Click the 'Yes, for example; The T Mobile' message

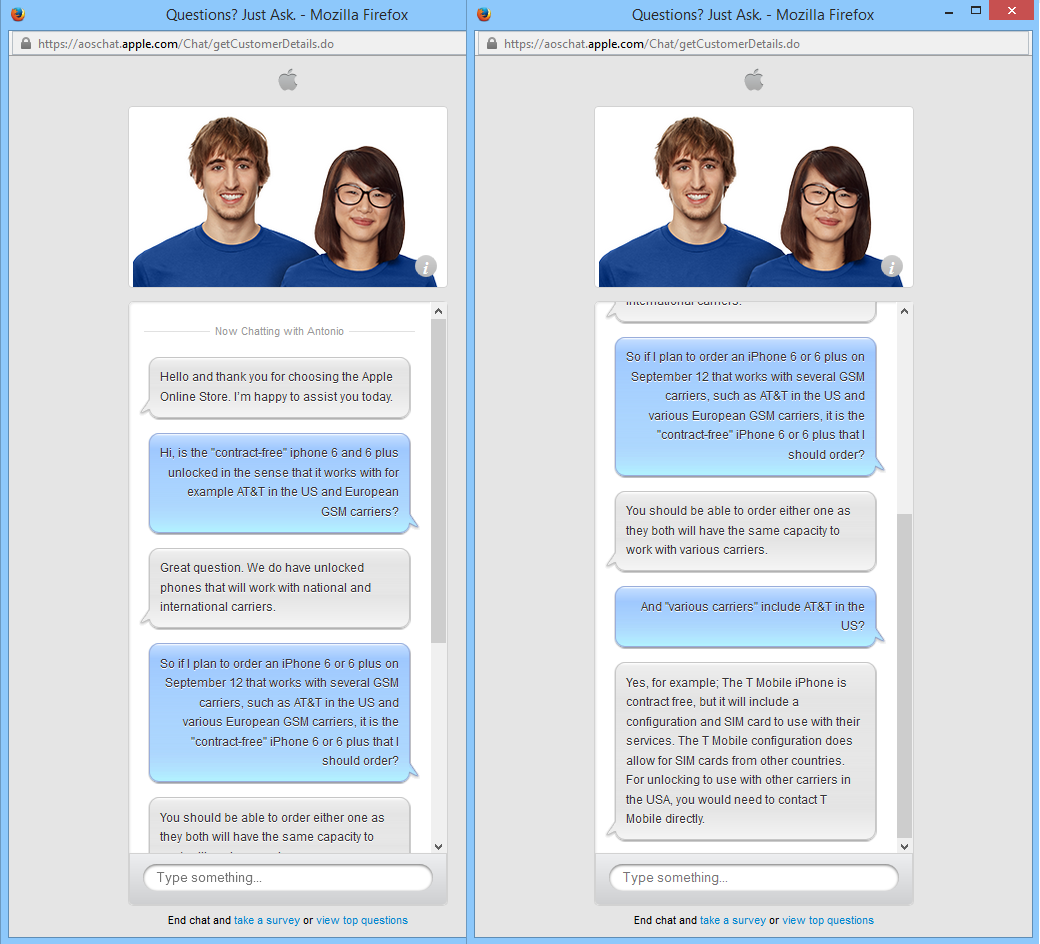click(746, 750)
